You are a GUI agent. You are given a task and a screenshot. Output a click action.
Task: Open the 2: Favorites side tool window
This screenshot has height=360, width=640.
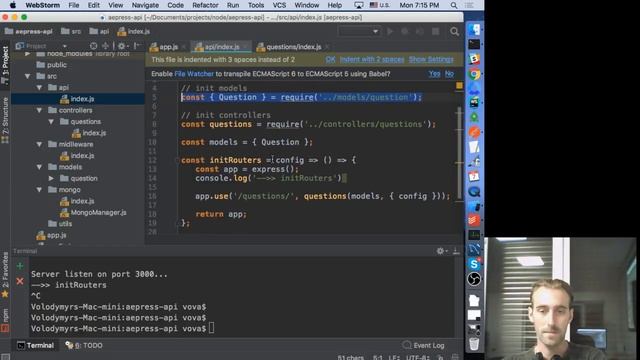pyautogui.click(x=5, y=275)
